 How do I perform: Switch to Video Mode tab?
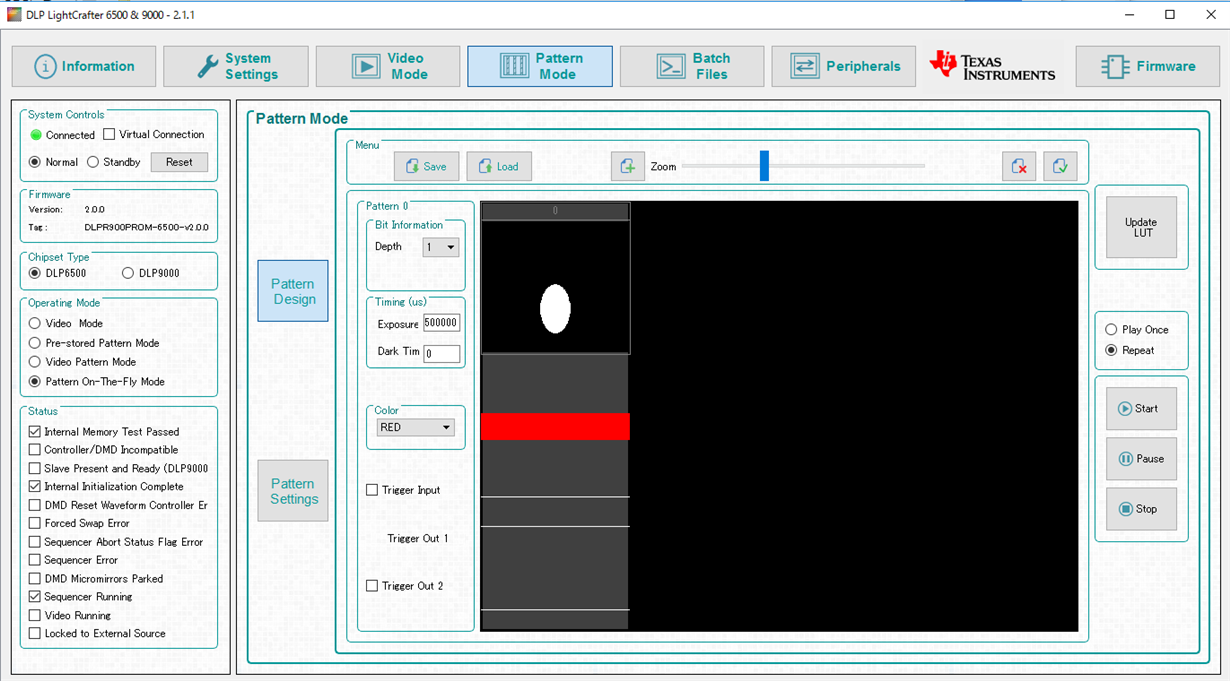coord(388,66)
